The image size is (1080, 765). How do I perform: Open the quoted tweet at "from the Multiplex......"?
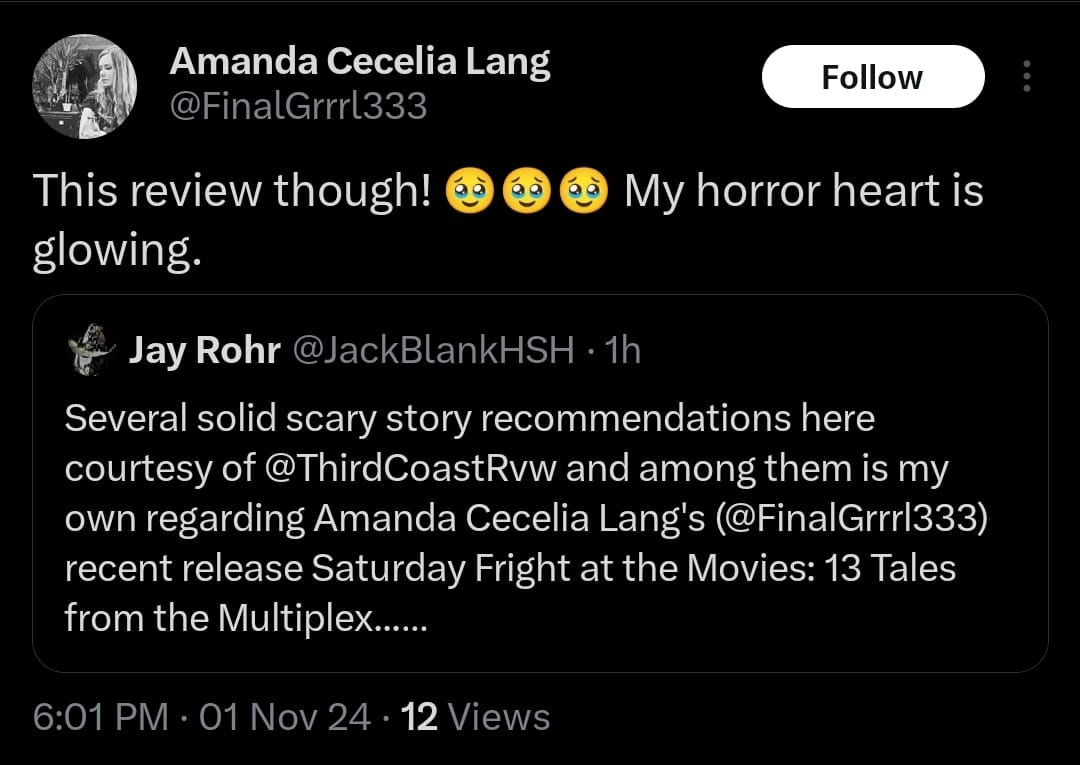coord(246,618)
